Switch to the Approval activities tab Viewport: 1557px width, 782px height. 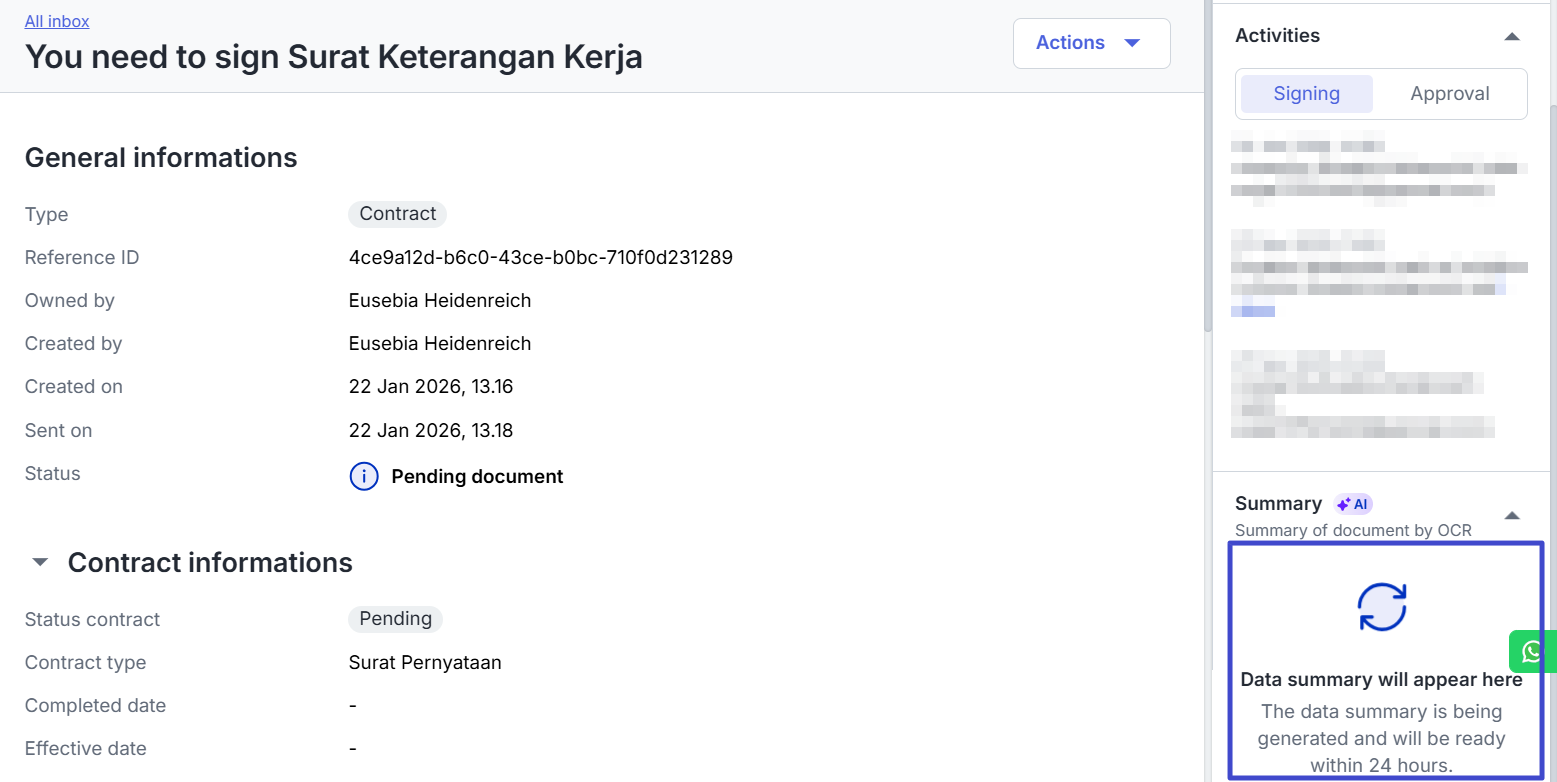tap(1449, 94)
